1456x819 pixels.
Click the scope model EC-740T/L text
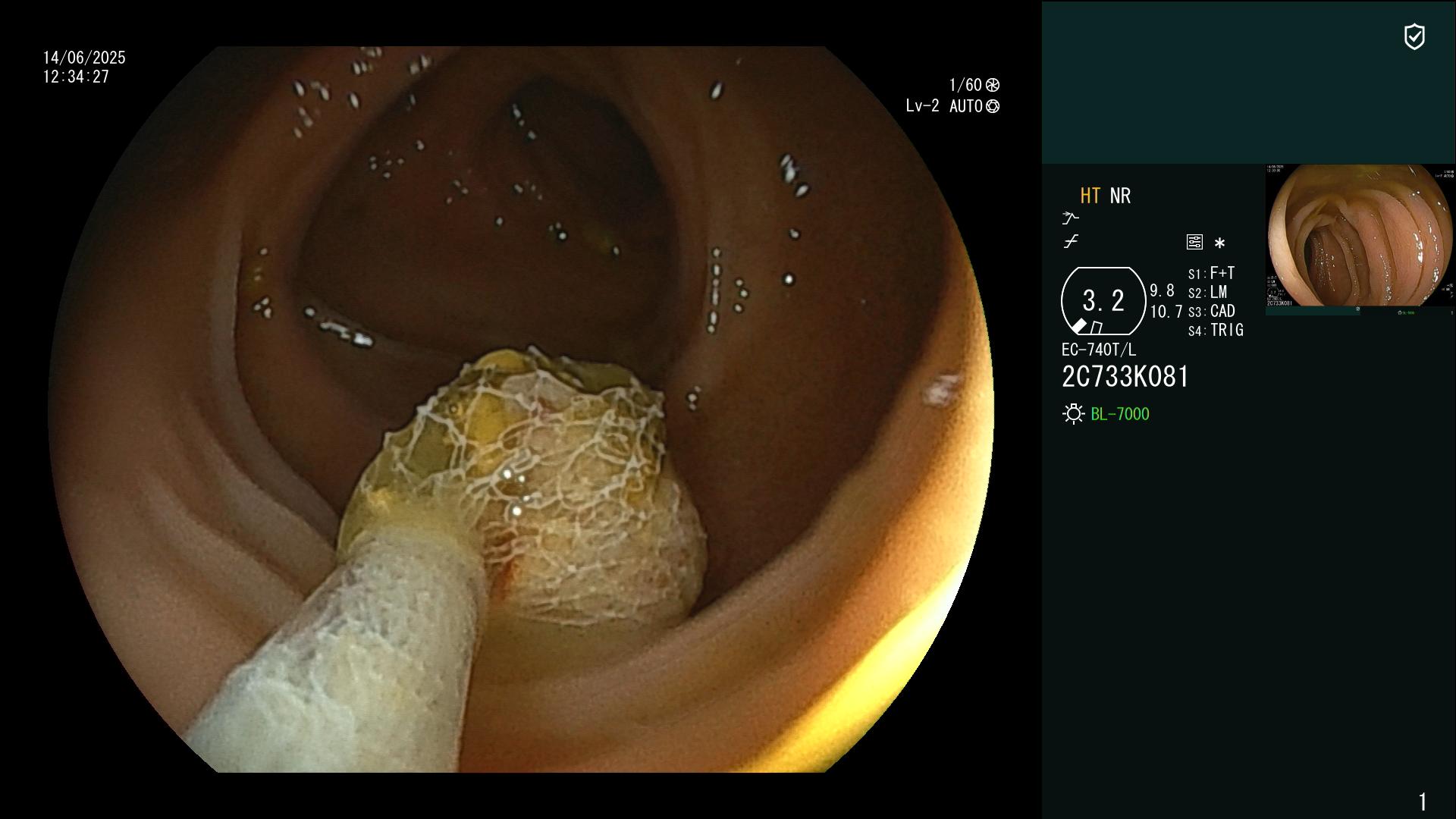coord(1099,350)
